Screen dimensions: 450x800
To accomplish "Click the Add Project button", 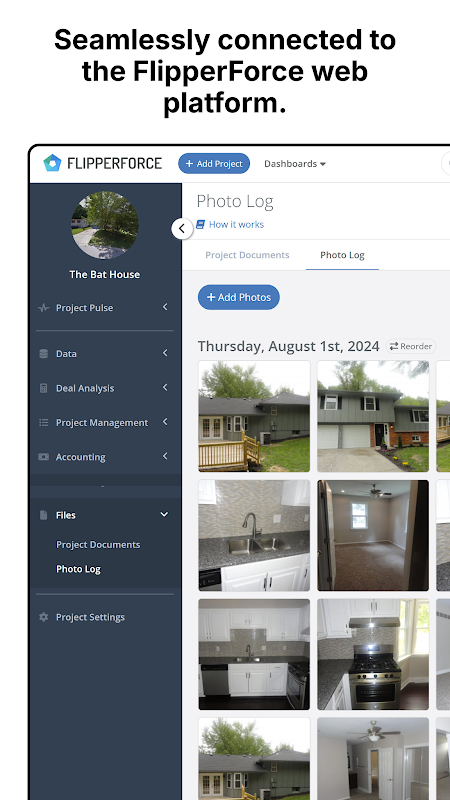I will click(x=214, y=163).
